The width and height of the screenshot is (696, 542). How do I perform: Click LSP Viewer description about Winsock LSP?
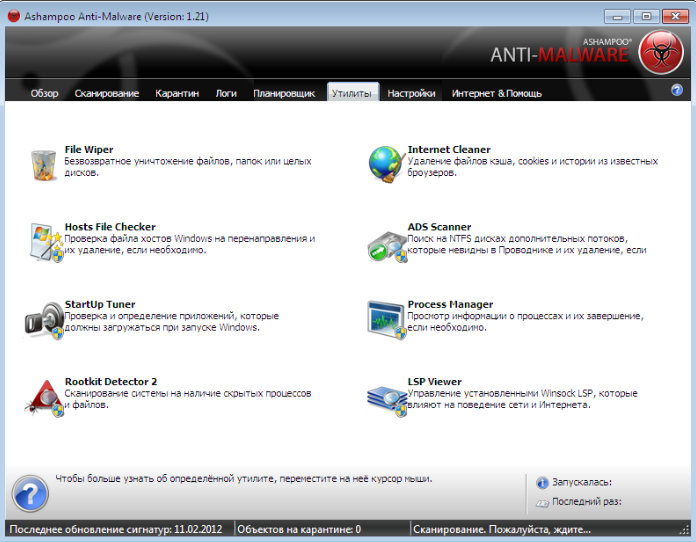[522, 399]
